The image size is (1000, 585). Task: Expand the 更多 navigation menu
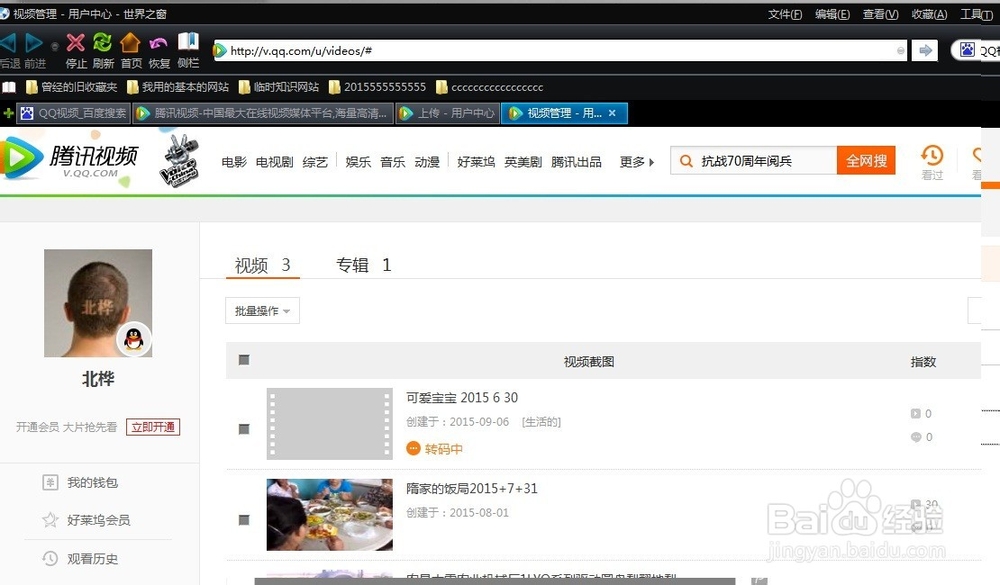pyautogui.click(x=636, y=162)
